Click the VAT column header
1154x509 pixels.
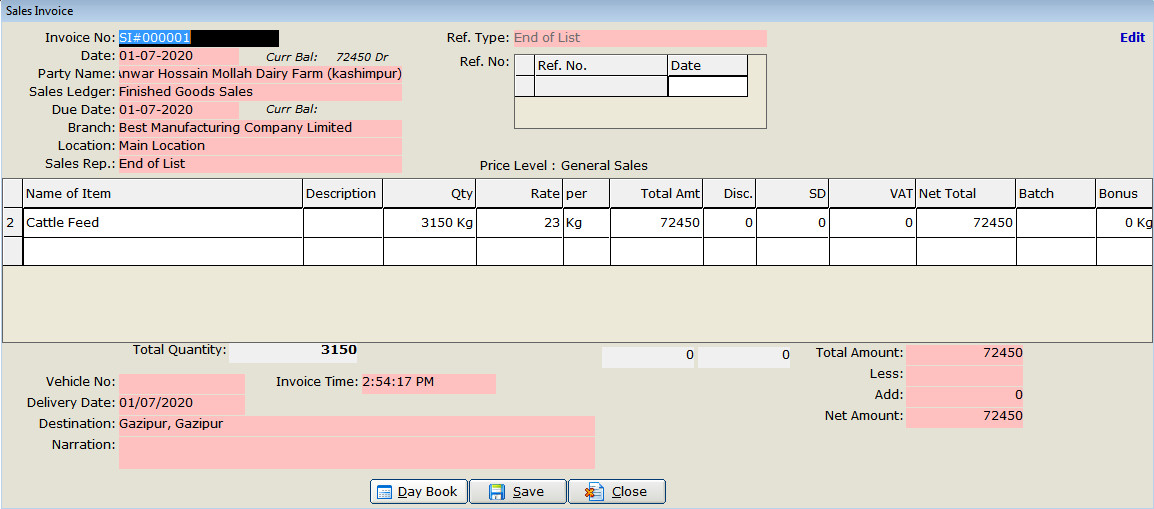[x=872, y=193]
